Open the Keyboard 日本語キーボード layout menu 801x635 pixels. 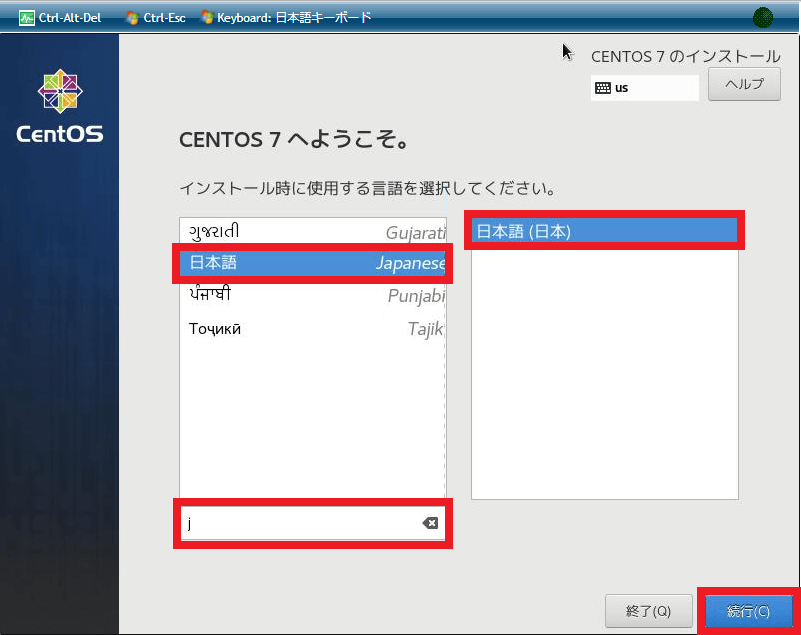(x=286, y=18)
